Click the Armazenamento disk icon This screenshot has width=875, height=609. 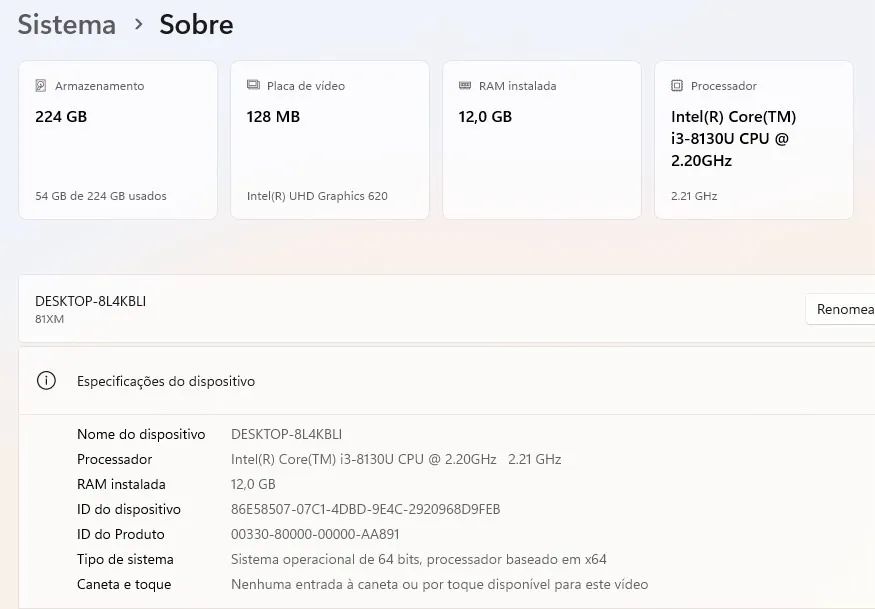click(x=41, y=85)
